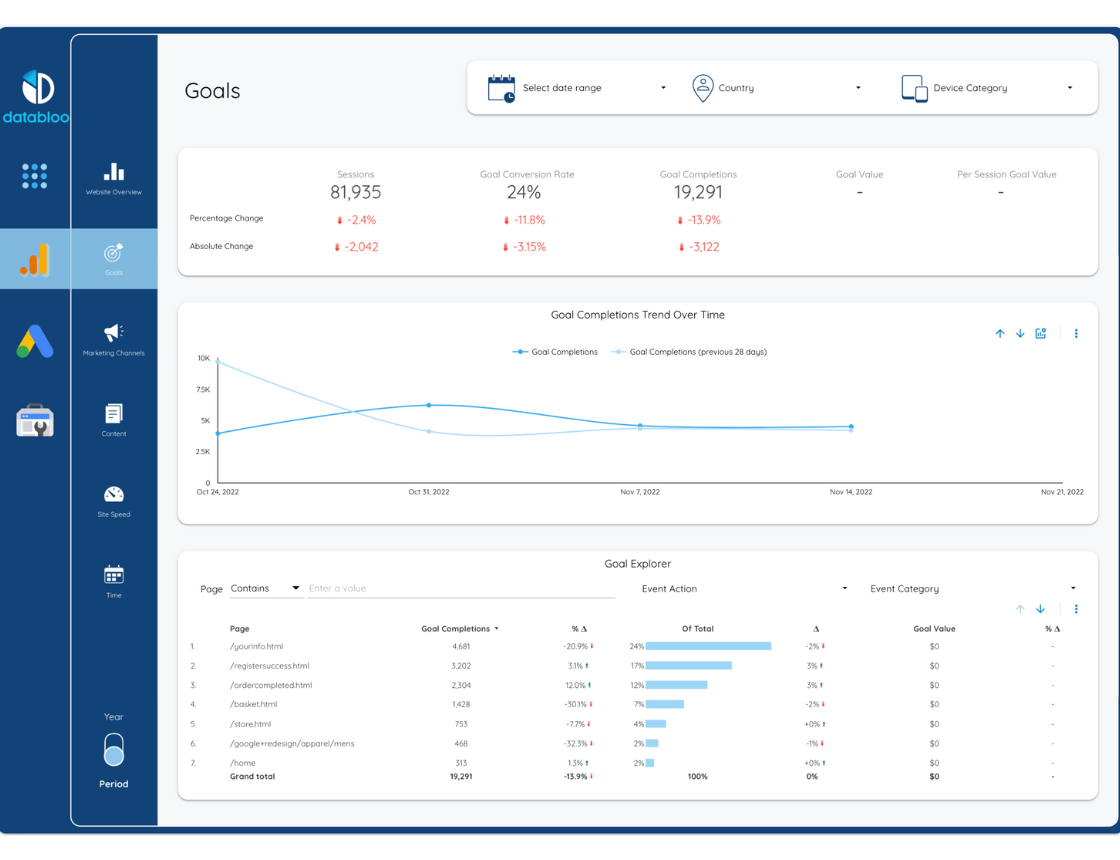
Task: Click drill up arrow on trend chart
Action: pos(999,334)
